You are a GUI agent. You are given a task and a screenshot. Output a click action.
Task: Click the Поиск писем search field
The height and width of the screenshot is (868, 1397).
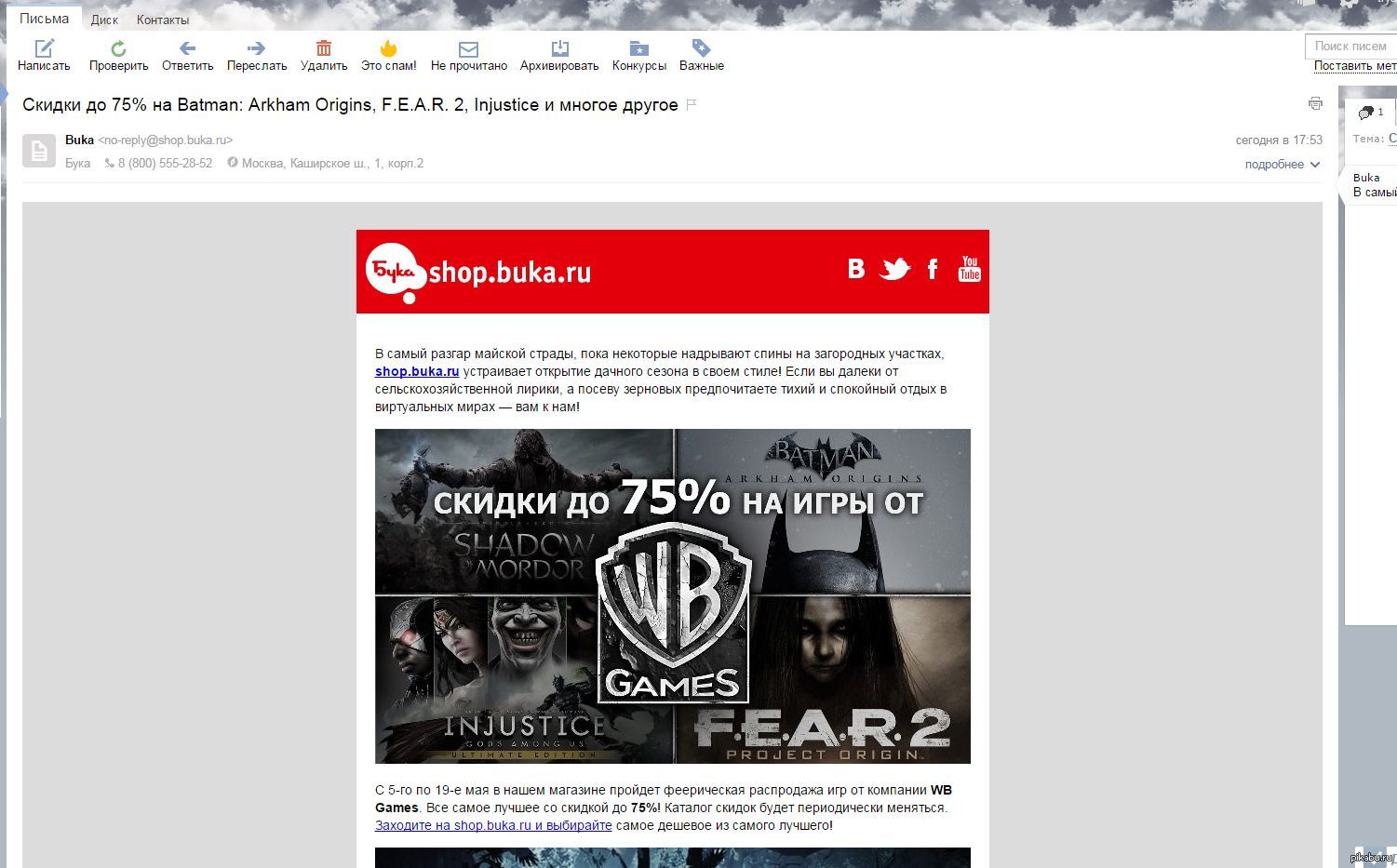click(1350, 46)
